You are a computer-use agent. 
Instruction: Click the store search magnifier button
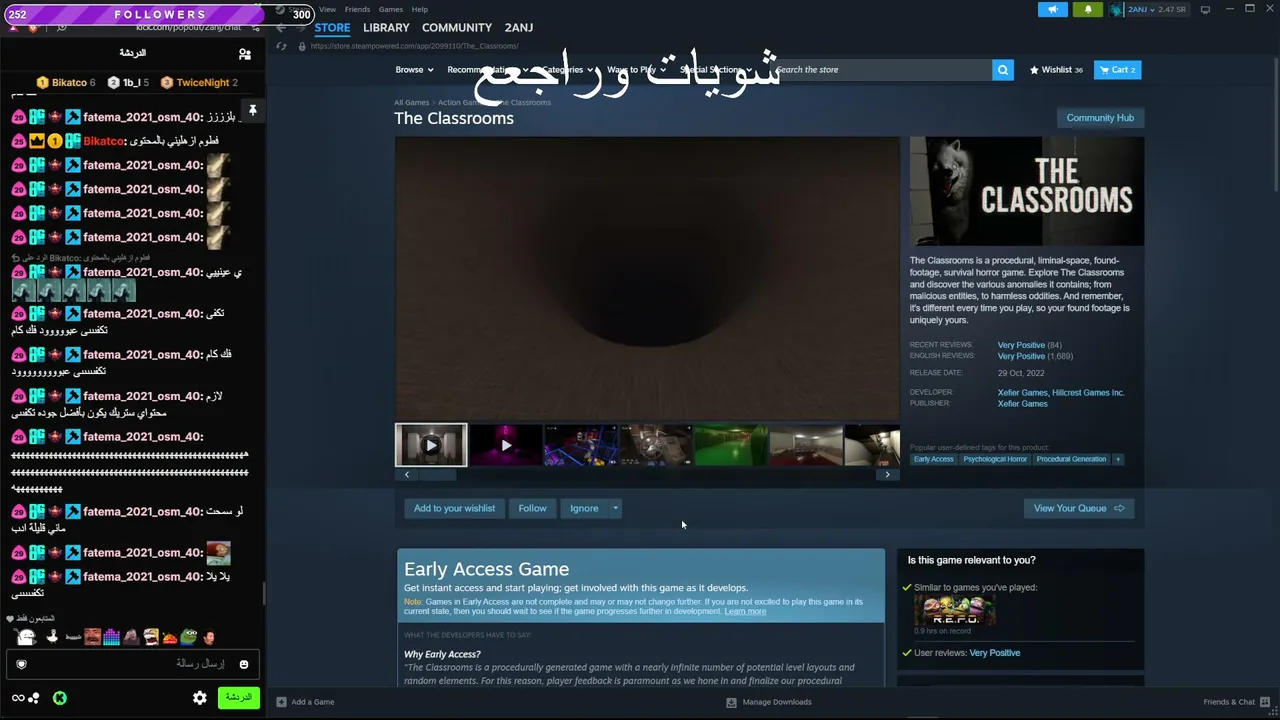[1003, 70]
